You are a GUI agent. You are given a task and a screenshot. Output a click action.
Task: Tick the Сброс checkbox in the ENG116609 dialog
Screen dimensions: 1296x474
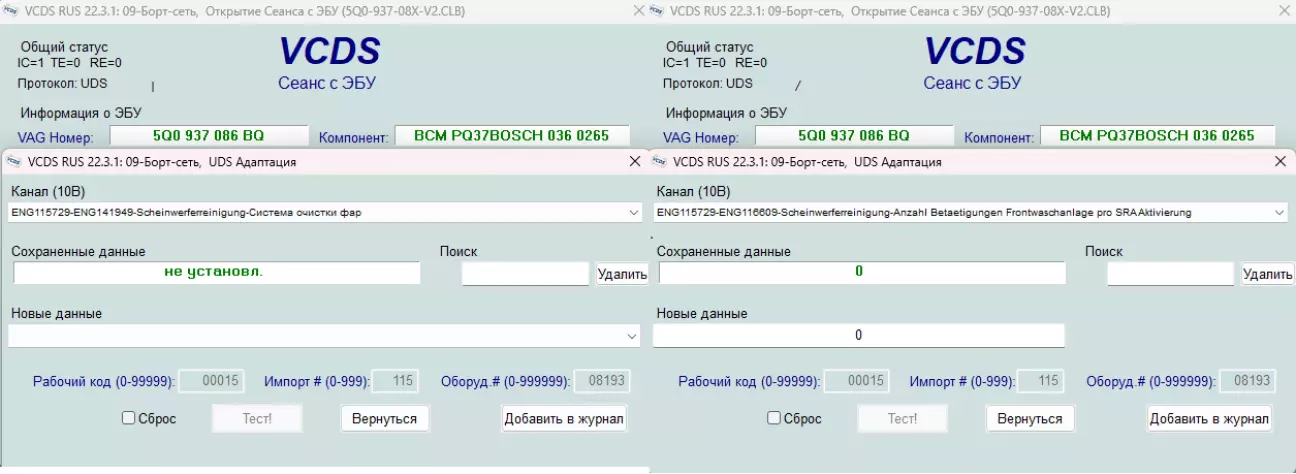(x=773, y=418)
